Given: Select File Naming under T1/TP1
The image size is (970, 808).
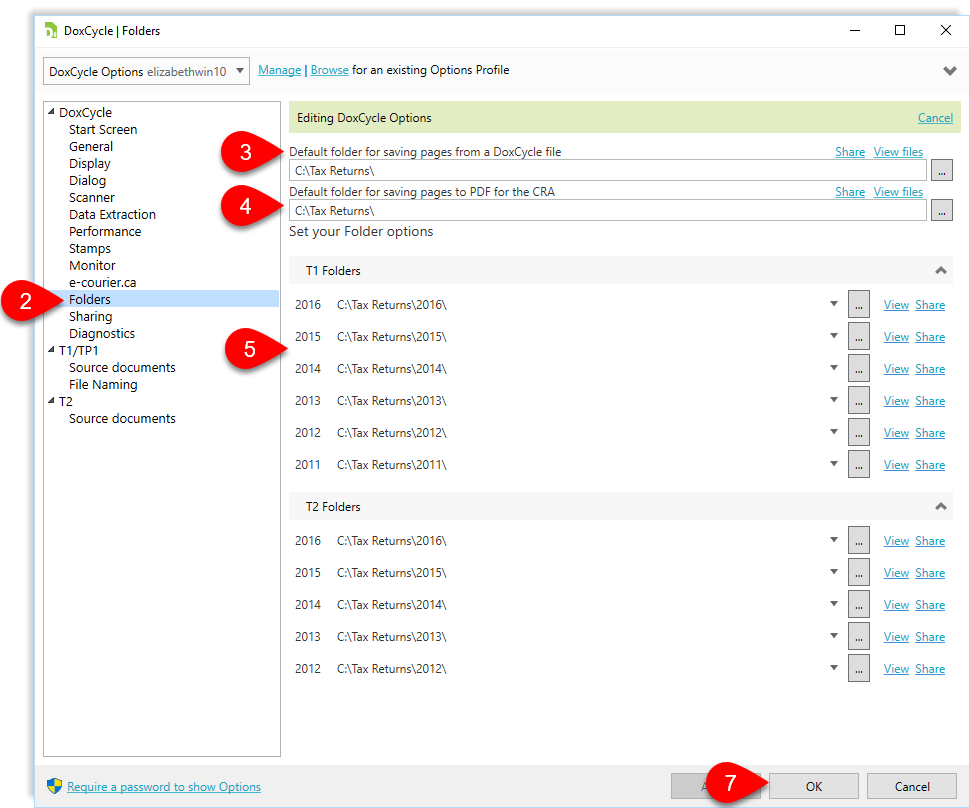Looking at the screenshot, I should pyautogui.click(x=103, y=384).
